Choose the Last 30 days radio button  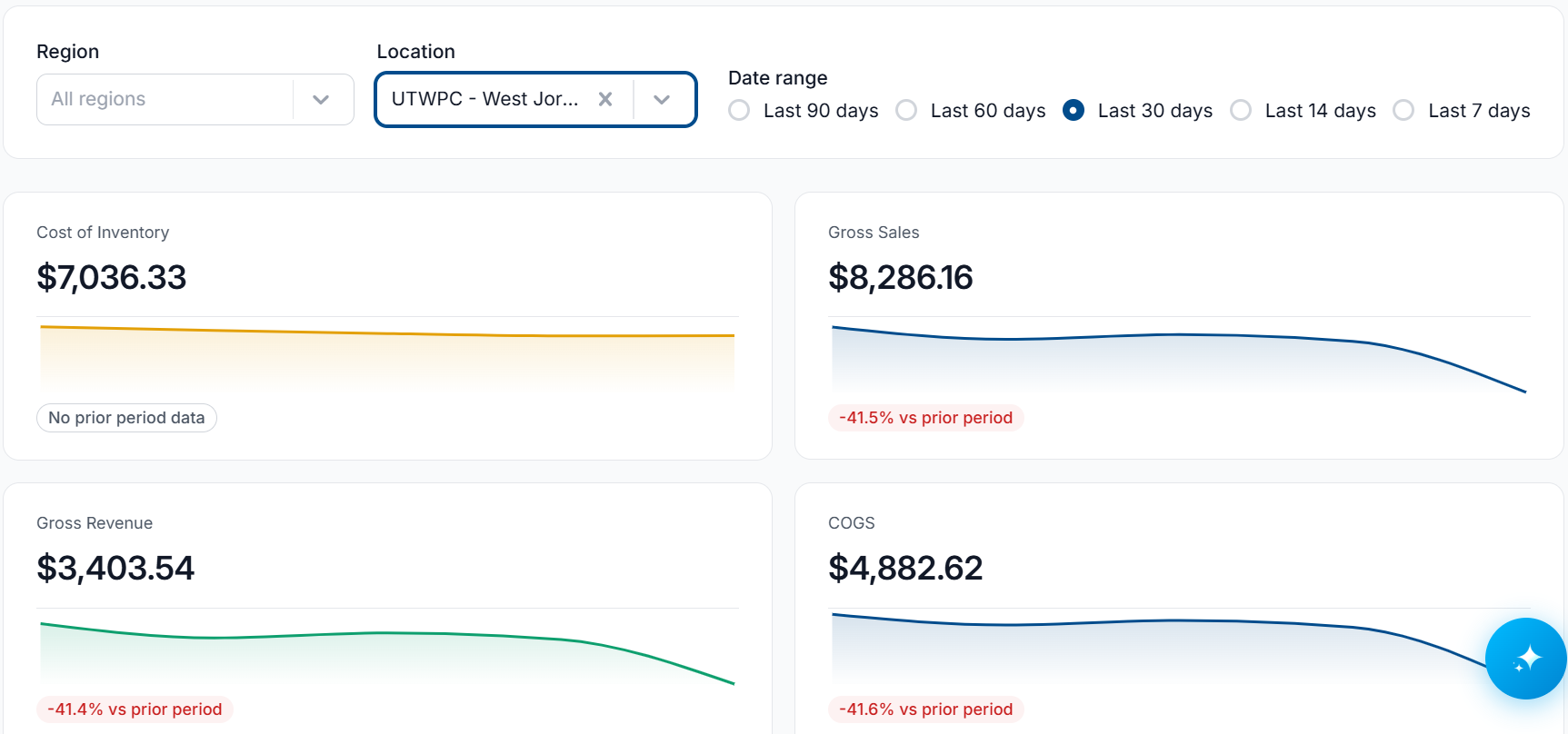1074,110
